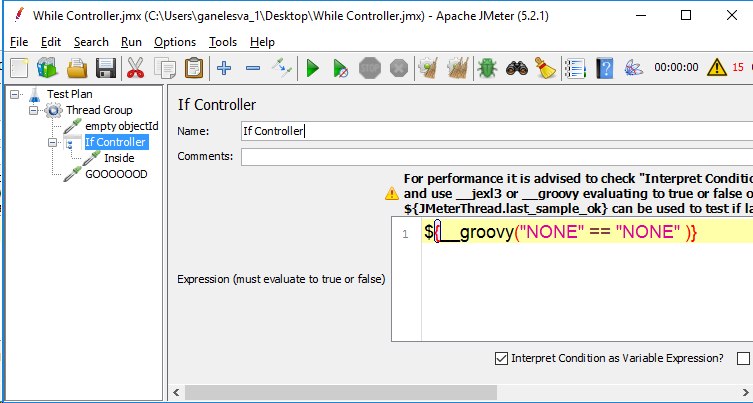Open log viewer via warning triangle icon

click(x=717, y=68)
